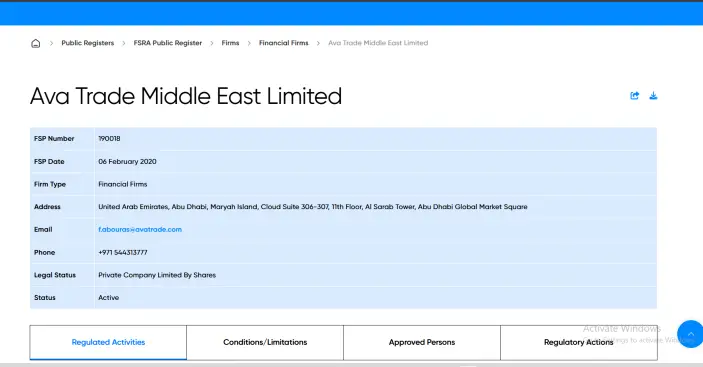
Task: Switch to the Regulatory Actions tab
Action: (x=579, y=342)
